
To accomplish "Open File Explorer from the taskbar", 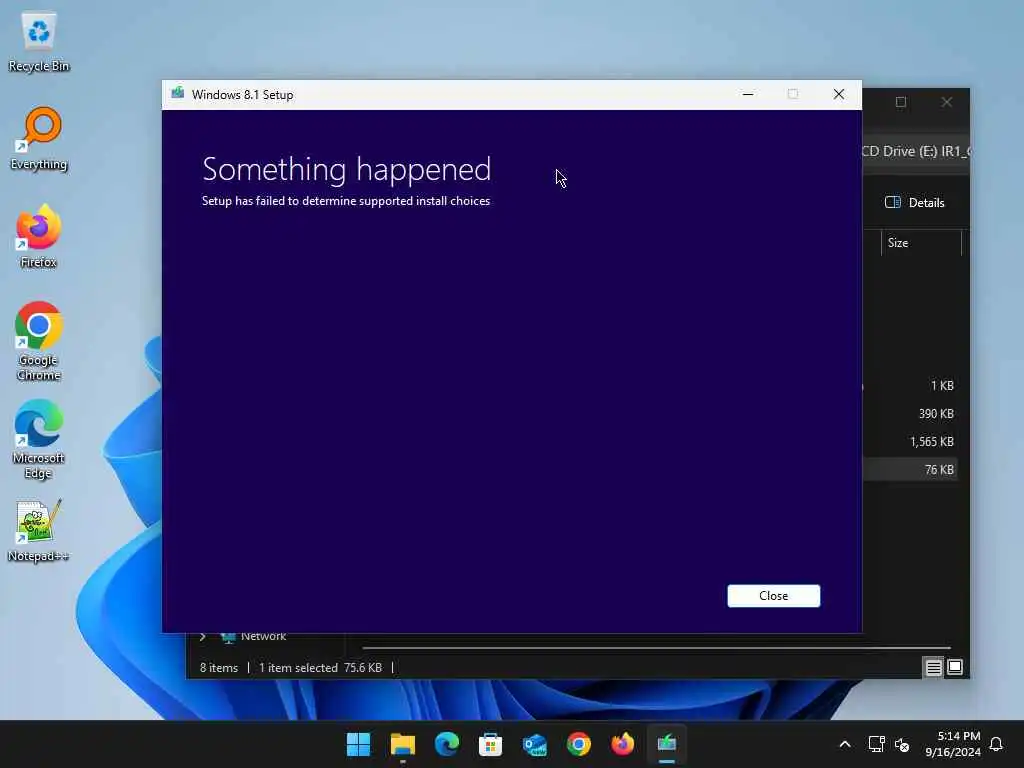I will pyautogui.click(x=402, y=744).
